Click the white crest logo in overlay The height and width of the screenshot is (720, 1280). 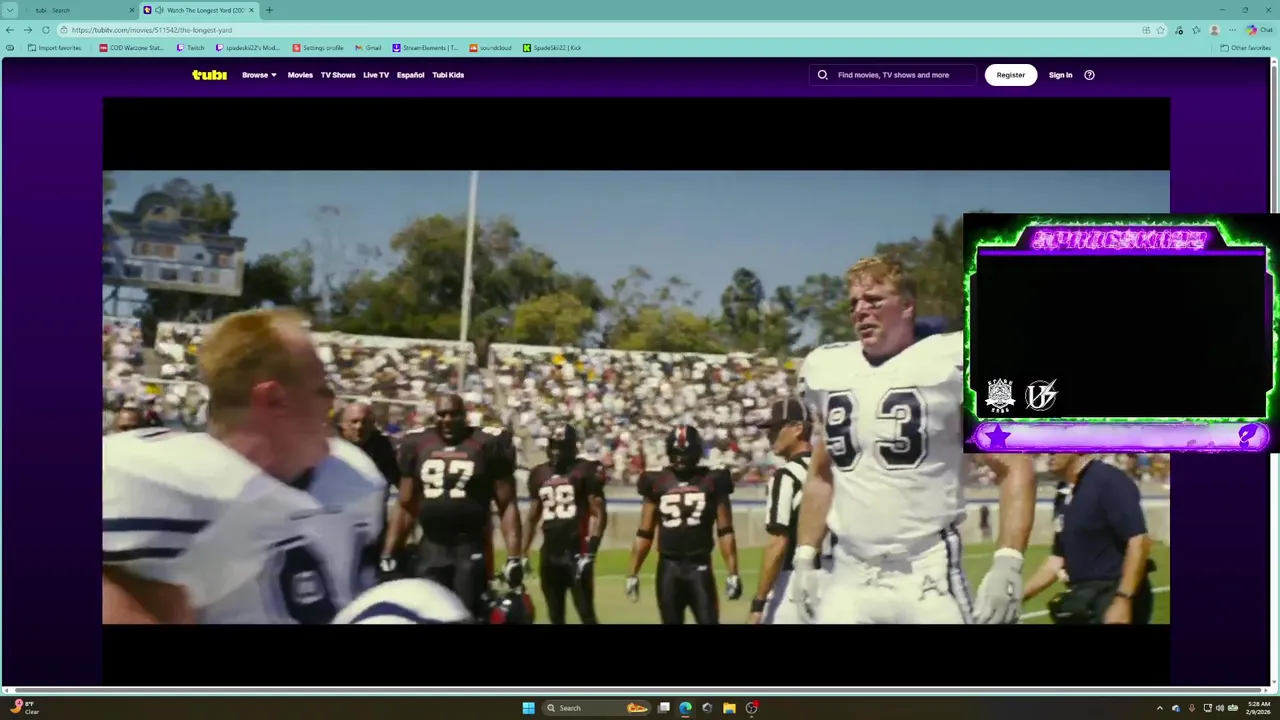(x=1000, y=395)
